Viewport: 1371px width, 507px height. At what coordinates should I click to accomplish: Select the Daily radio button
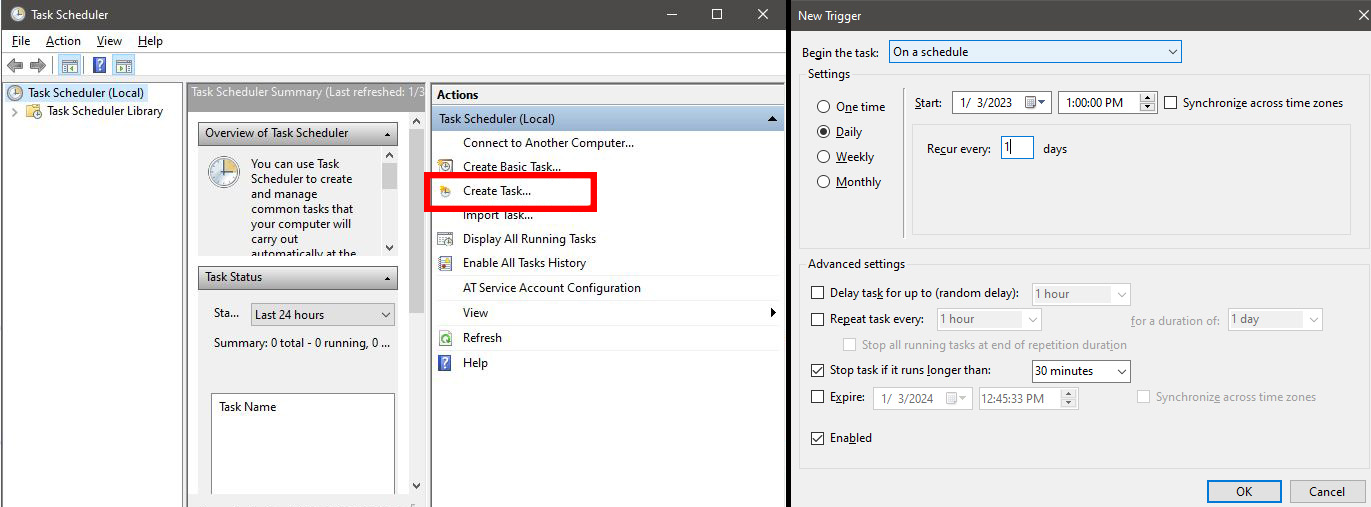click(824, 131)
